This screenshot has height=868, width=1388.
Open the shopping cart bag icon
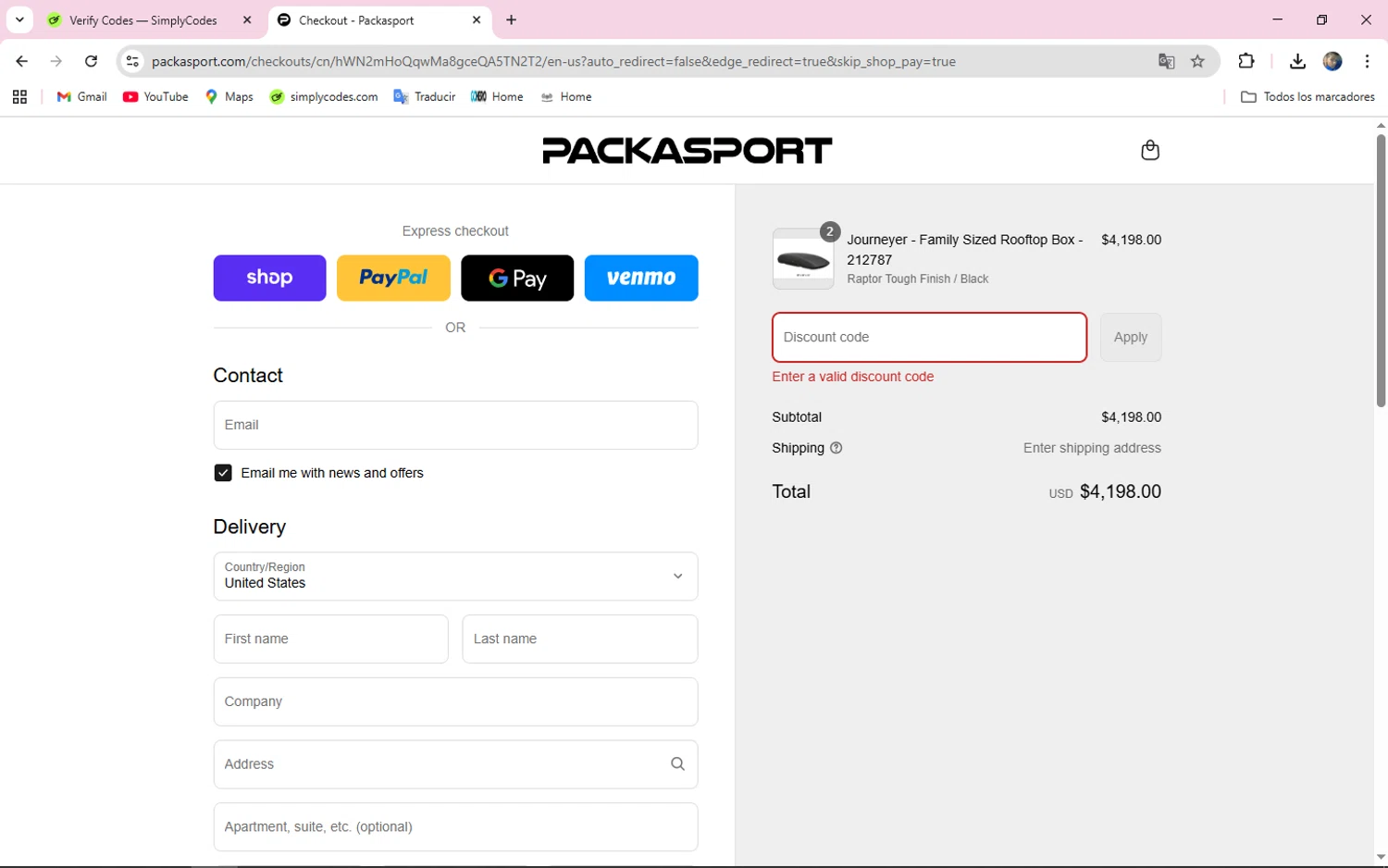[1150, 150]
